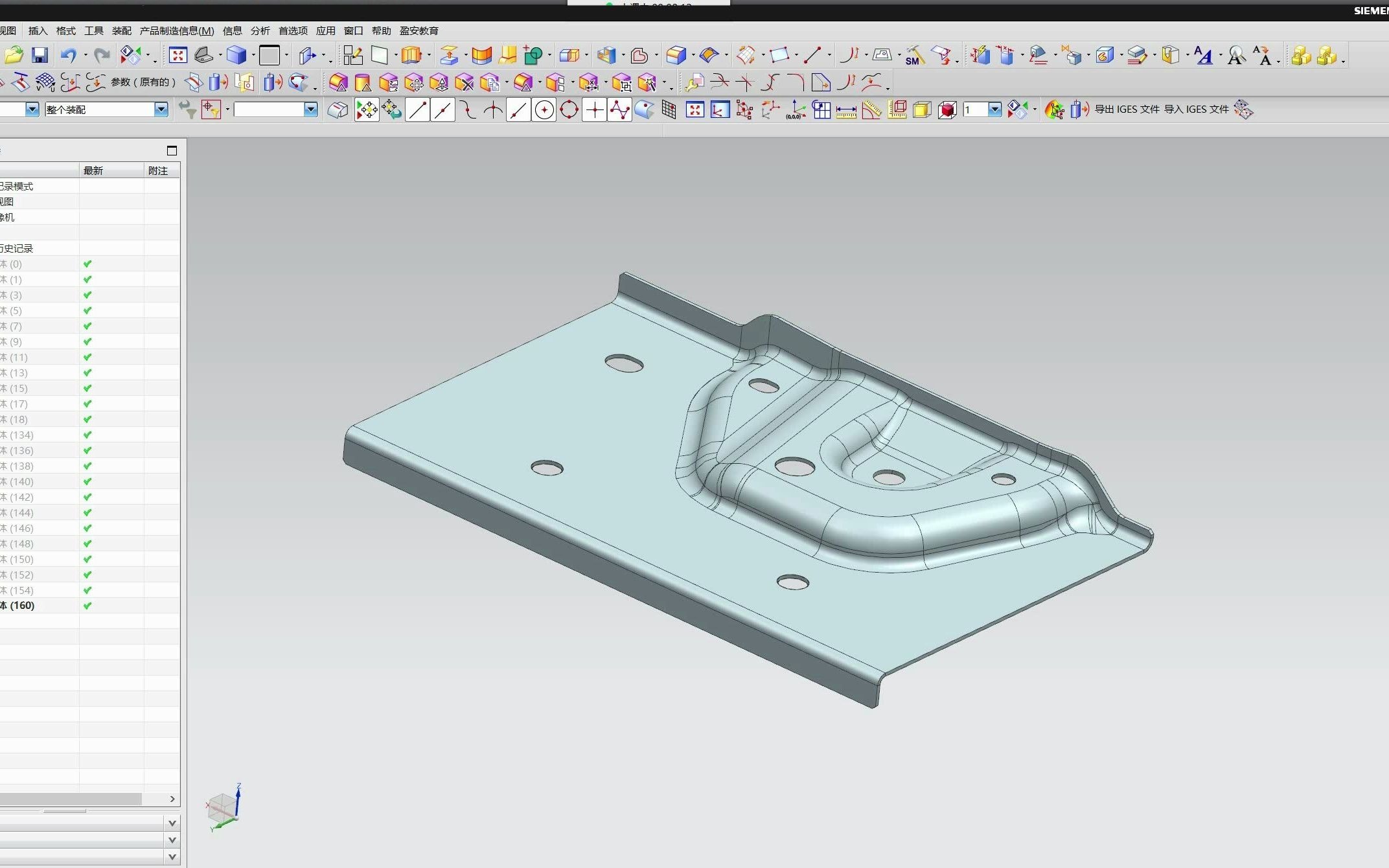Open the 工具 menu
1389x868 pixels.
[x=94, y=30]
